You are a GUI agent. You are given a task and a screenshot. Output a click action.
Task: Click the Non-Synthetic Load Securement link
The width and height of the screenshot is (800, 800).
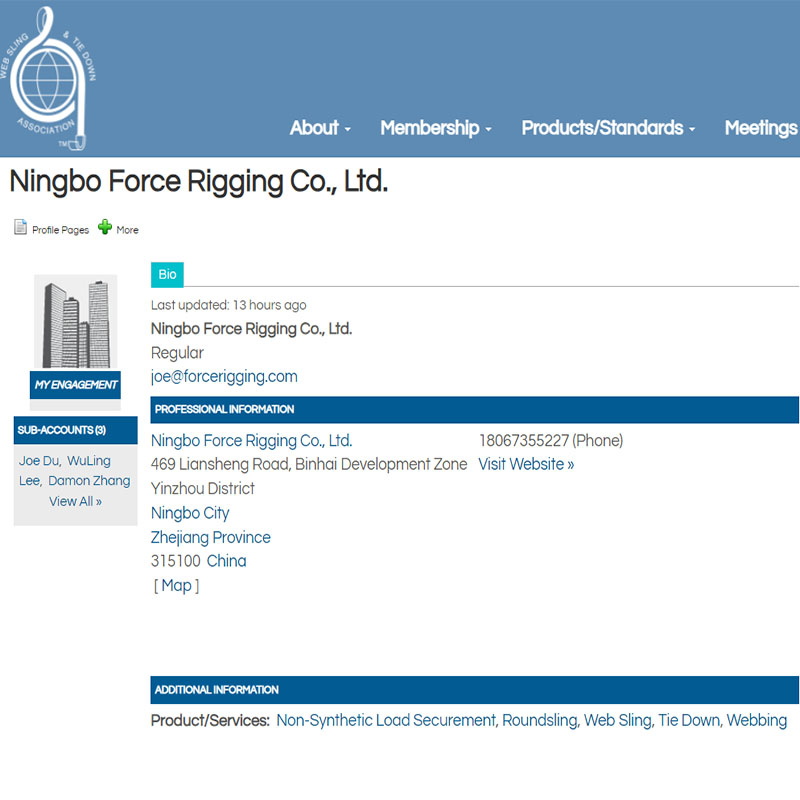386,720
